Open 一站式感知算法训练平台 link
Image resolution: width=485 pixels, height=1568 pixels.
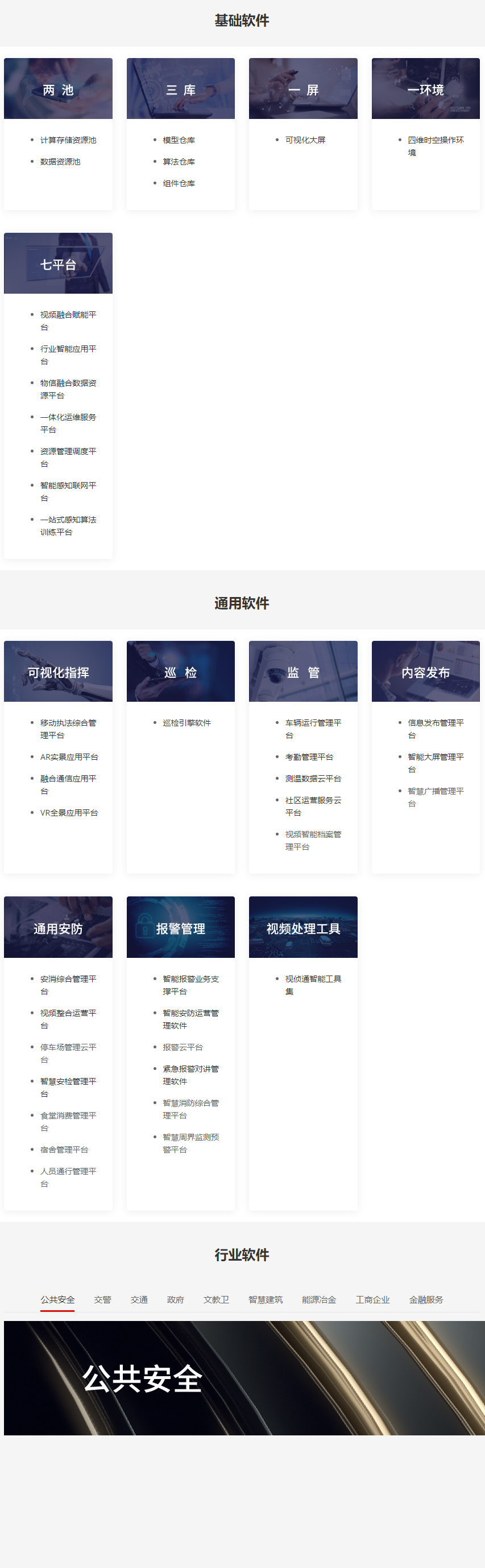[68, 525]
